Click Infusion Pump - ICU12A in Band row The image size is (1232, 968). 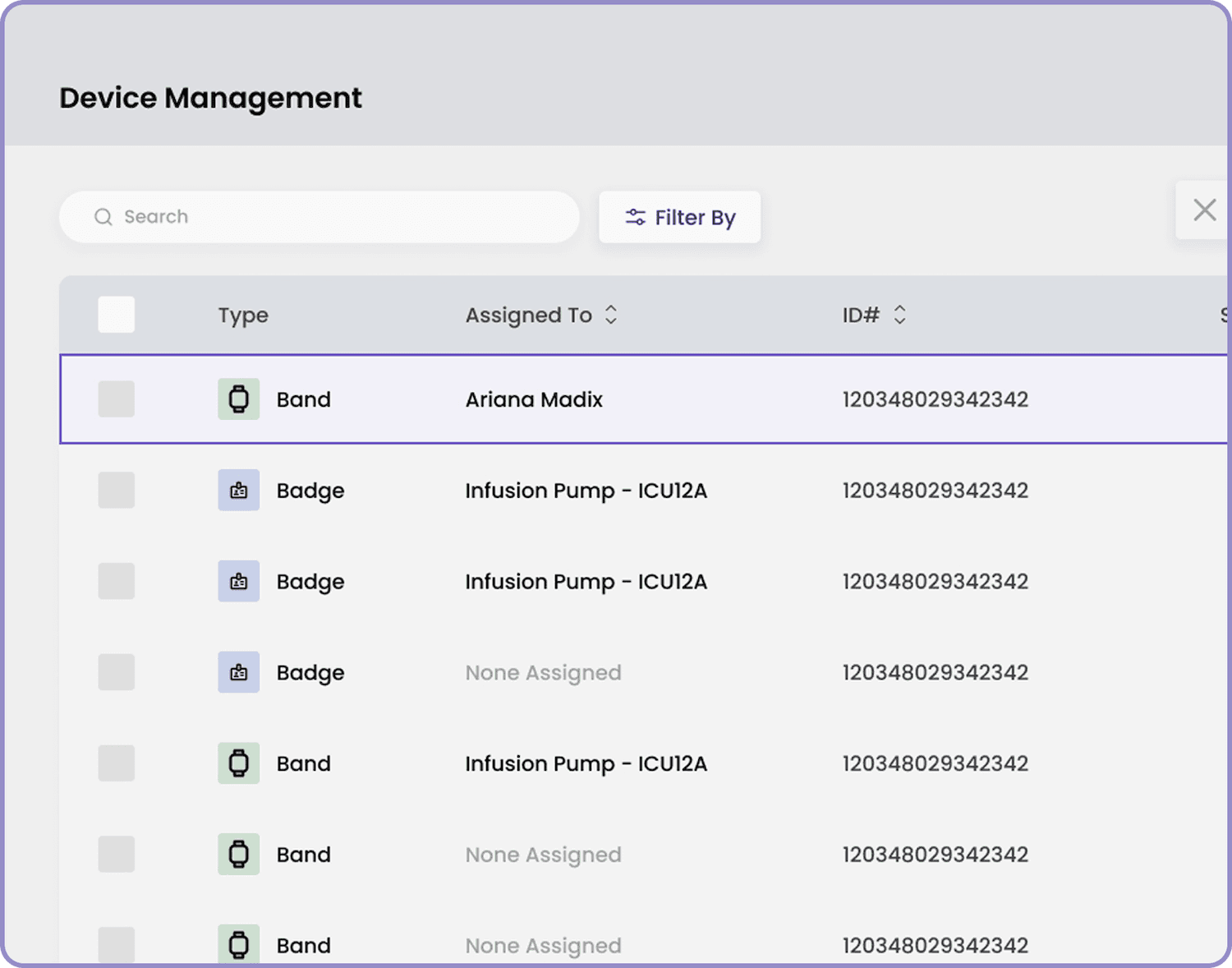(x=586, y=764)
